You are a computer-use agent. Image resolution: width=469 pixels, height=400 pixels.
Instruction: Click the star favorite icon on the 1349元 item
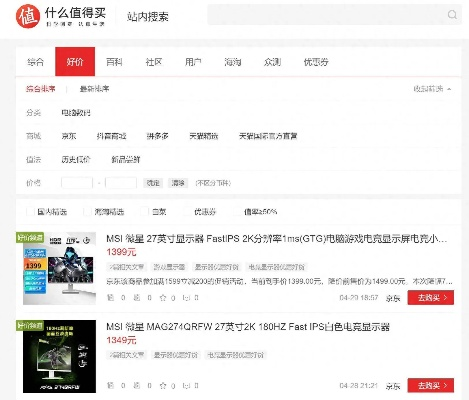(x=163, y=386)
